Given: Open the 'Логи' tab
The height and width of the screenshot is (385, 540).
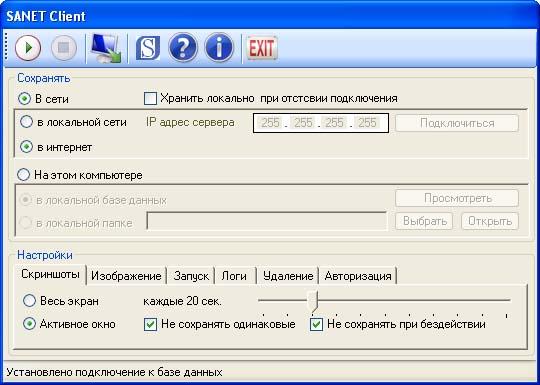Looking at the screenshot, I should coord(234,276).
